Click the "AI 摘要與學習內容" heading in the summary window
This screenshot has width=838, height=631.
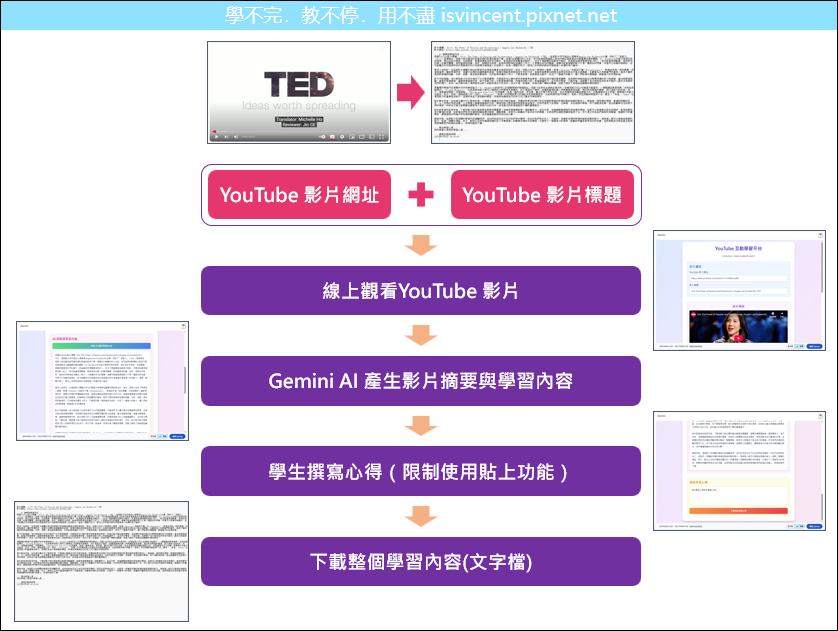click(65, 339)
